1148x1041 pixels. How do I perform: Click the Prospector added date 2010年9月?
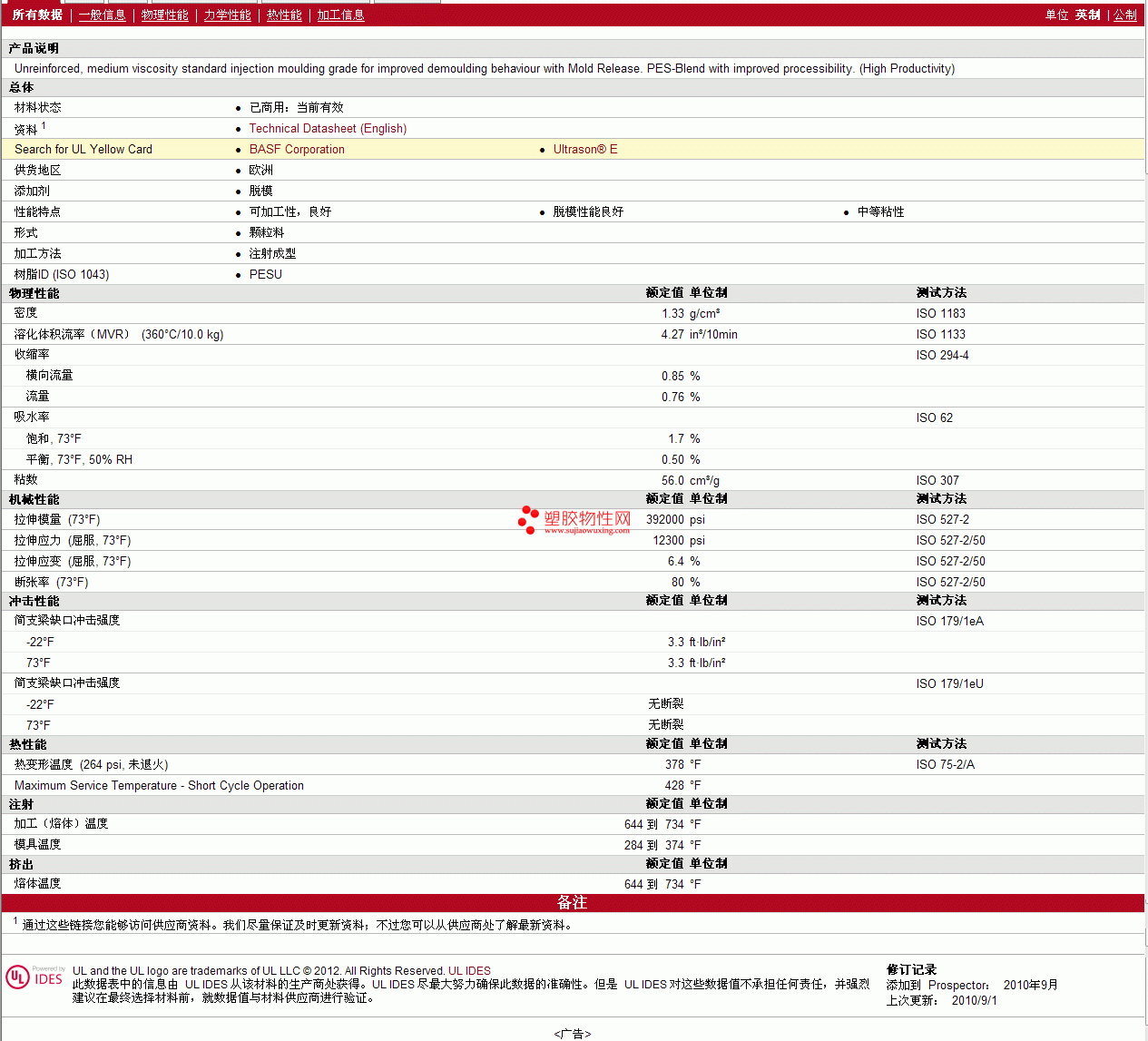(x=1031, y=986)
